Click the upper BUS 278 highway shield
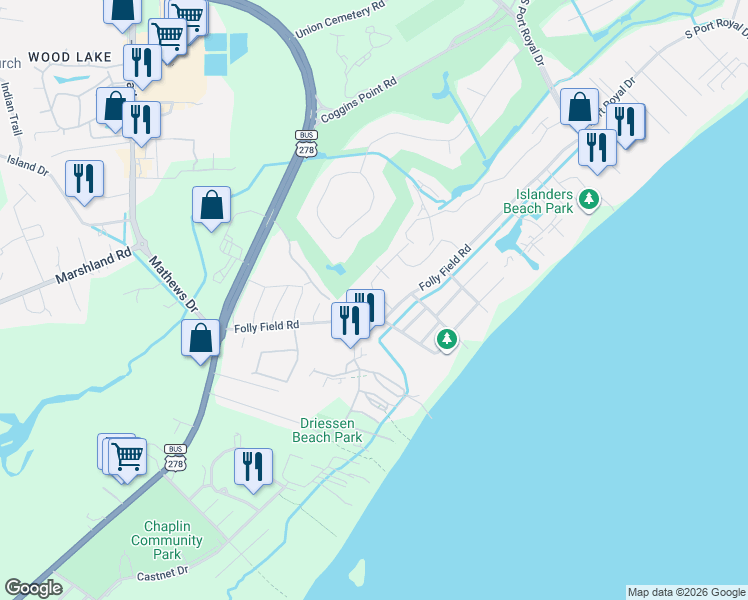This screenshot has height=600, width=748. pyautogui.click(x=306, y=143)
